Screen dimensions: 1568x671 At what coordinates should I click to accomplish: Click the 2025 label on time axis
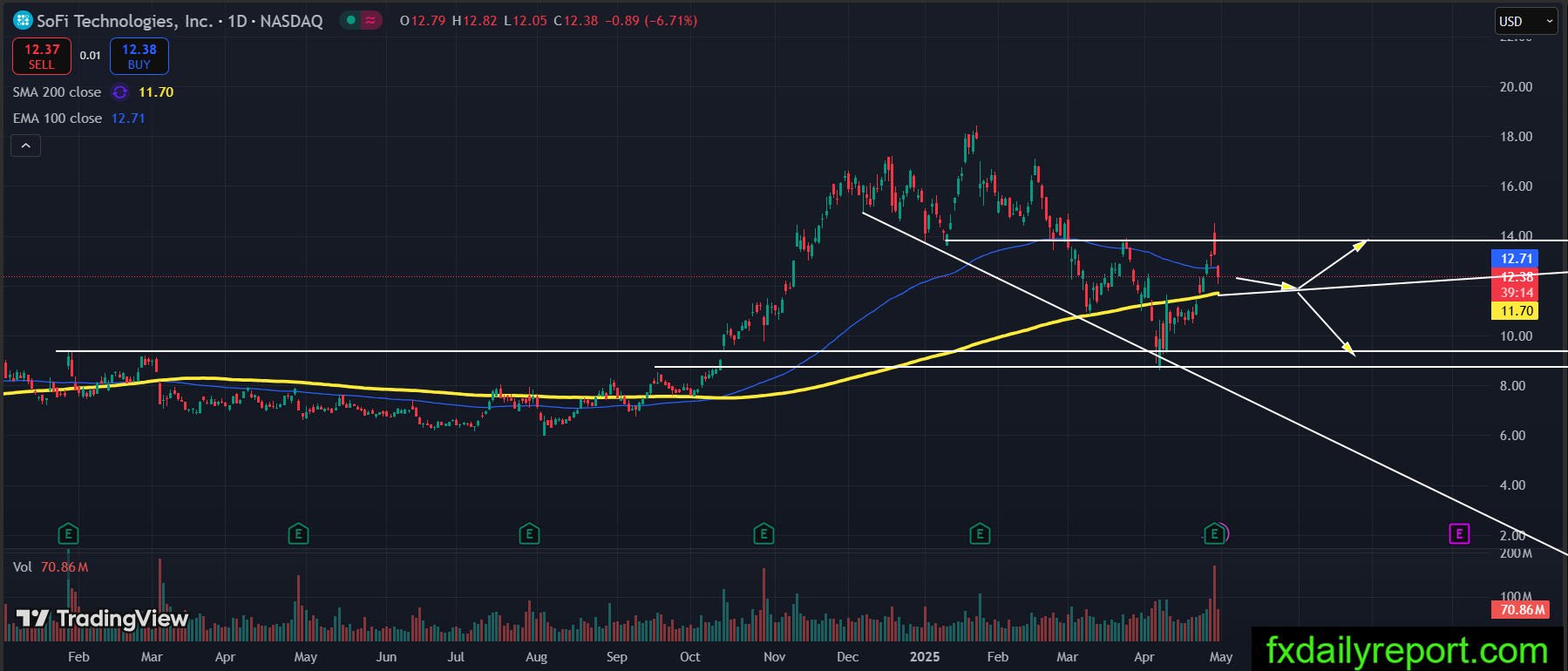(925, 657)
